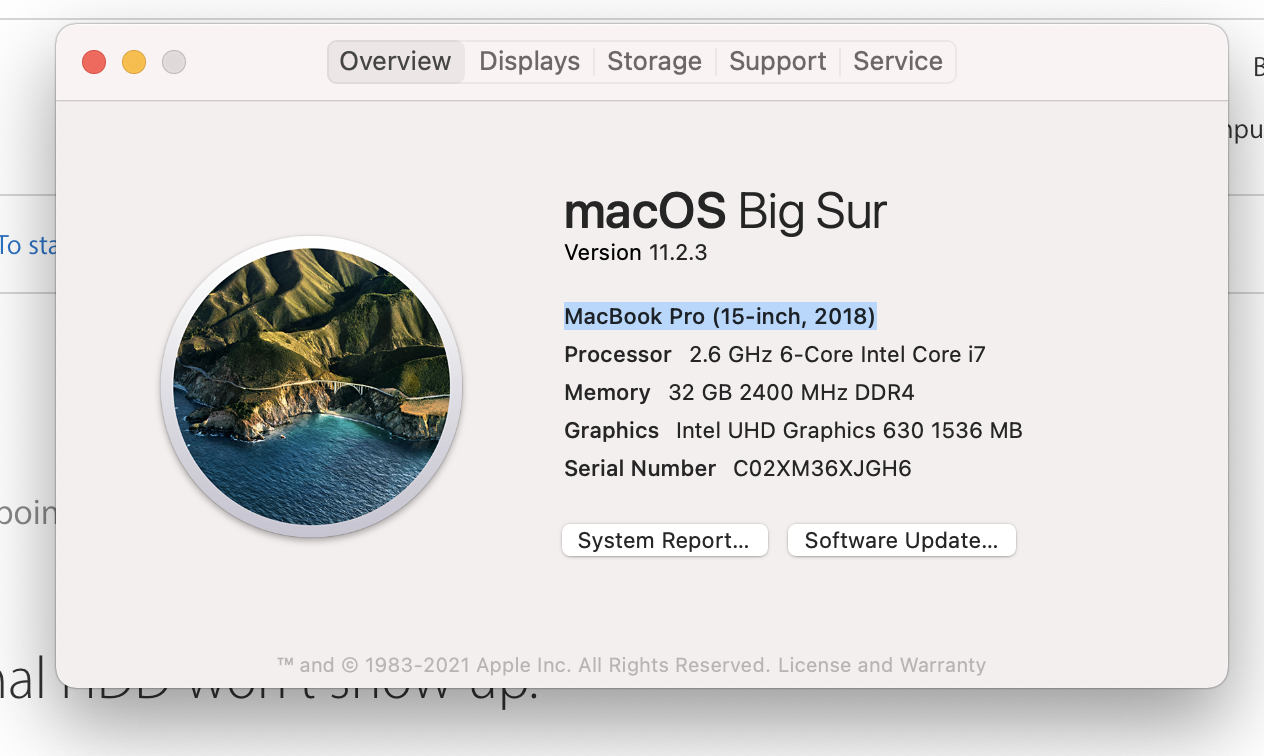Click the macOS Big Sur title
This screenshot has height=756, width=1264.
[x=725, y=211]
